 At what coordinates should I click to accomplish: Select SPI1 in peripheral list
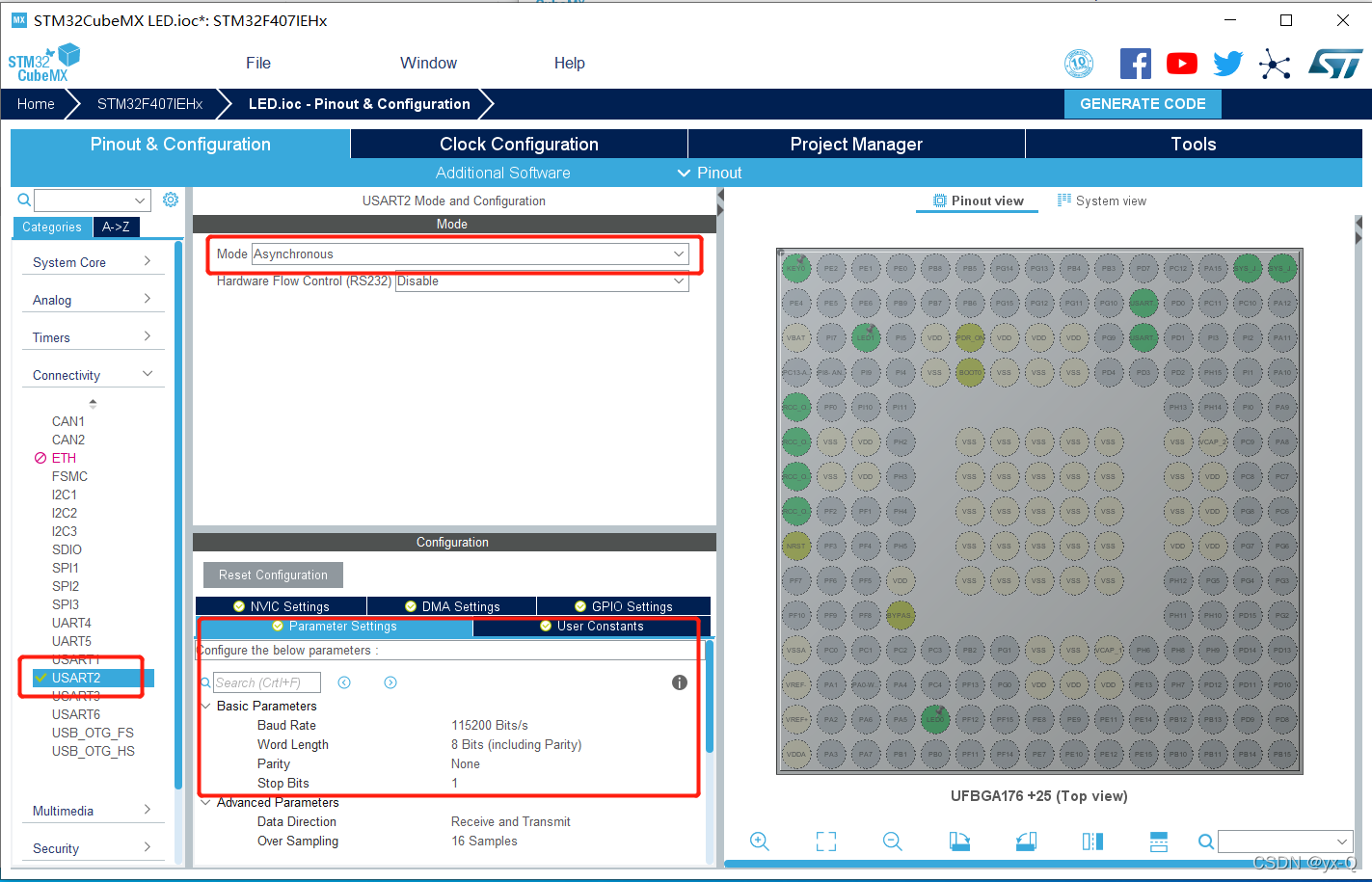point(66,568)
